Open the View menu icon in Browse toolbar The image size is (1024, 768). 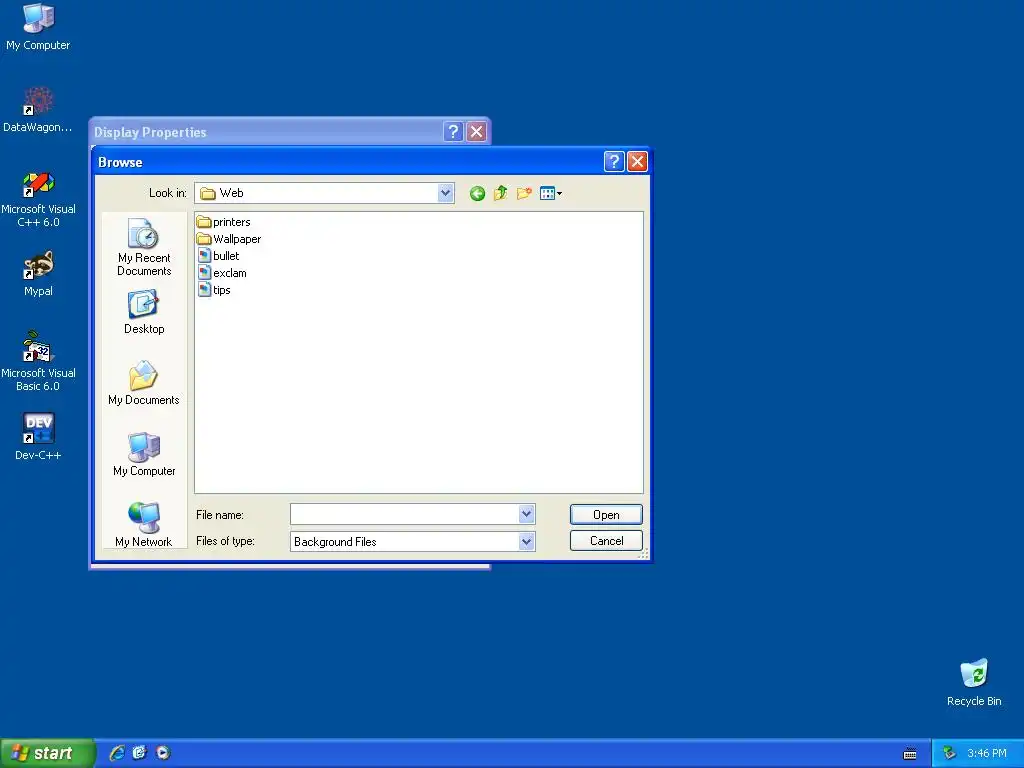click(x=551, y=193)
